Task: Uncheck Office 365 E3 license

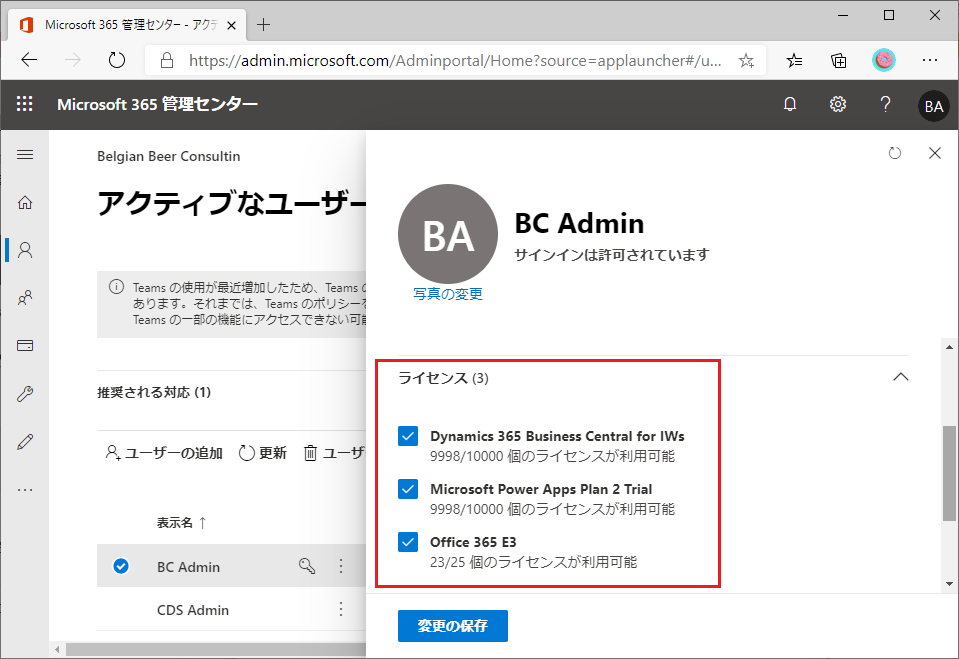Action: (408, 542)
